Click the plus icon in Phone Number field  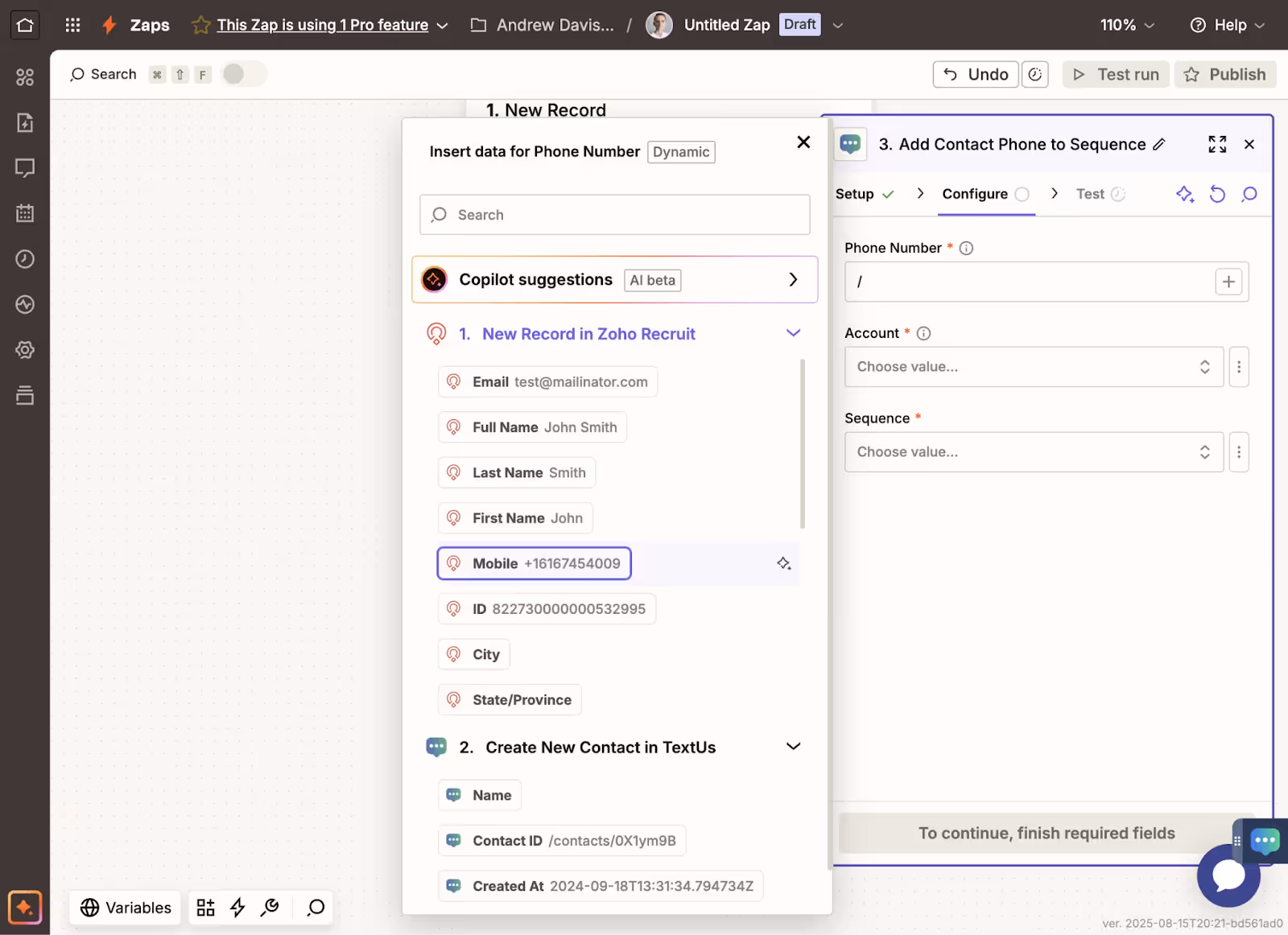click(1228, 282)
